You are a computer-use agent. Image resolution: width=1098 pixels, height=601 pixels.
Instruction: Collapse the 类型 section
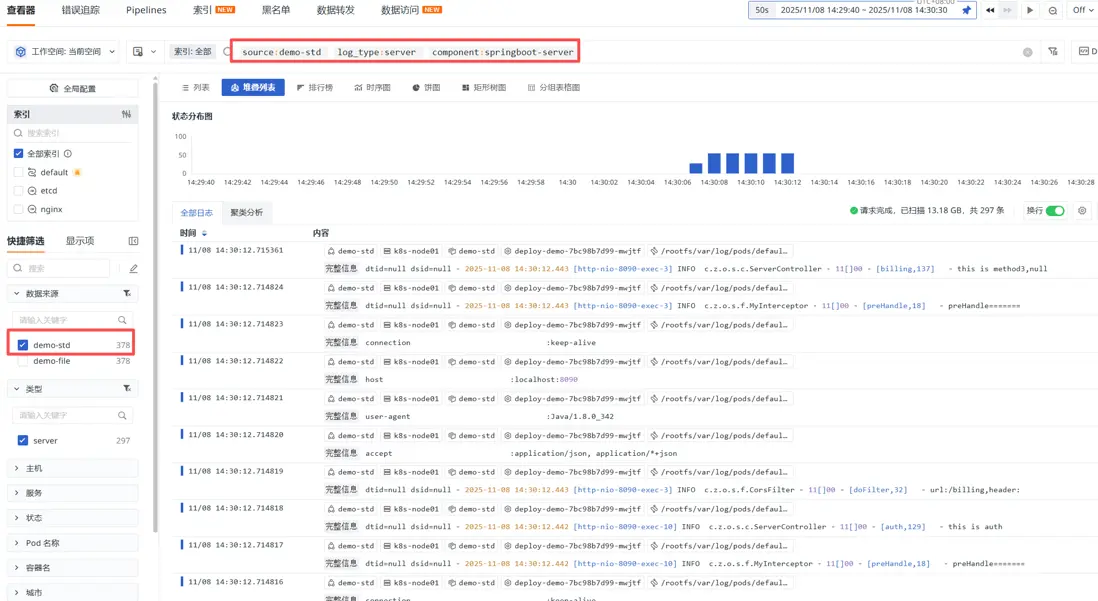click(17, 389)
